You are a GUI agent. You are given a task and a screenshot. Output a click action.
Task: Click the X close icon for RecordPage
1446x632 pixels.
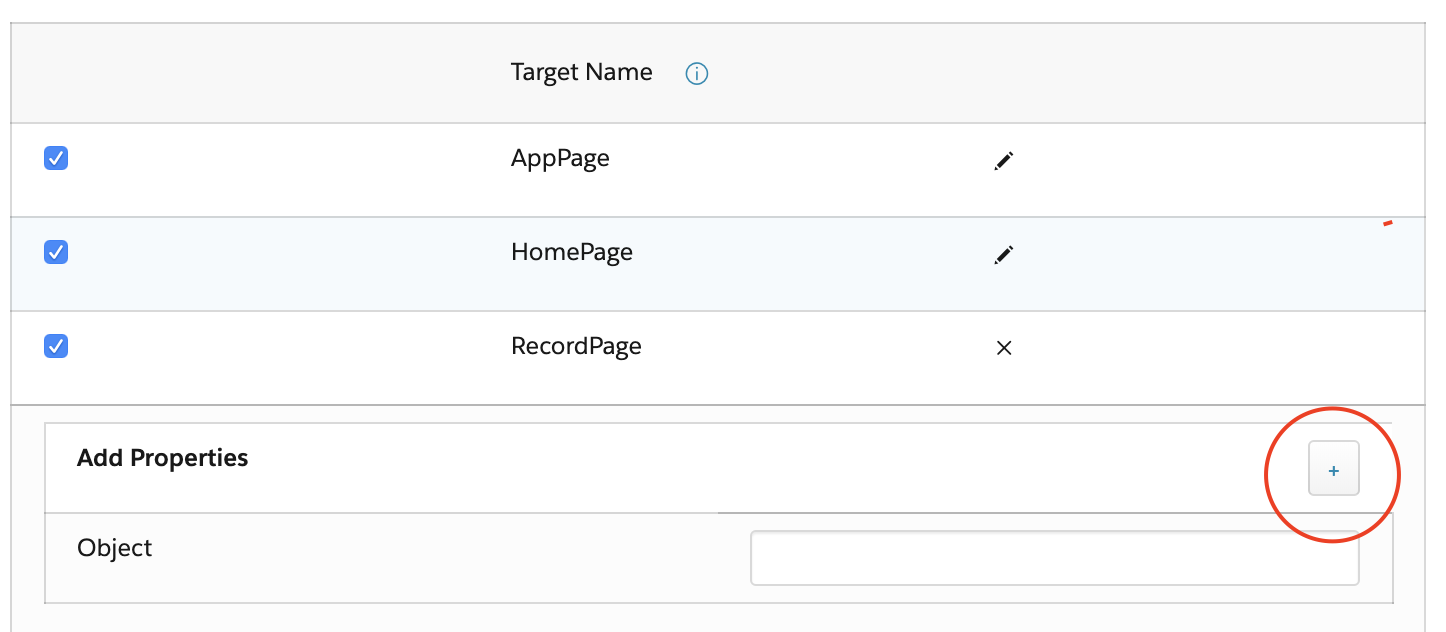[x=1004, y=348]
